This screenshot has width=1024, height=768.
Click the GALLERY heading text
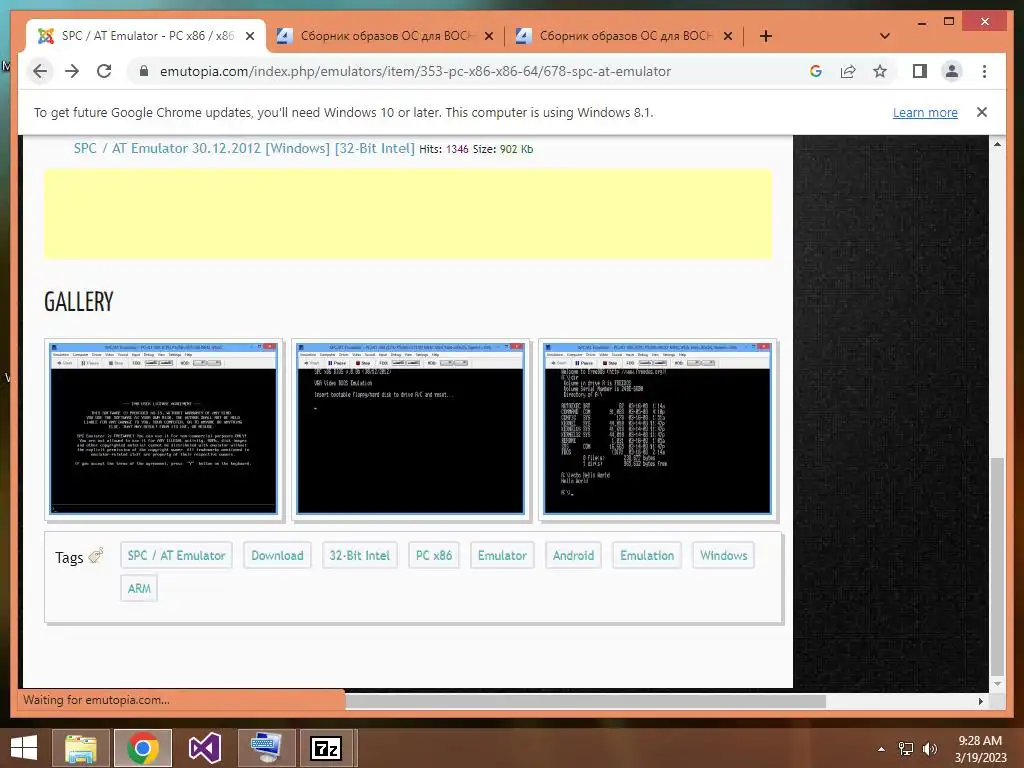79,302
